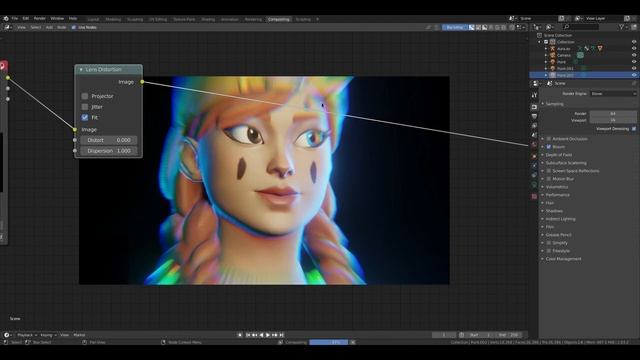The image size is (640, 360).
Task: Click the timeline editor type icon
Action: pyautogui.click(x=7, y=335)
